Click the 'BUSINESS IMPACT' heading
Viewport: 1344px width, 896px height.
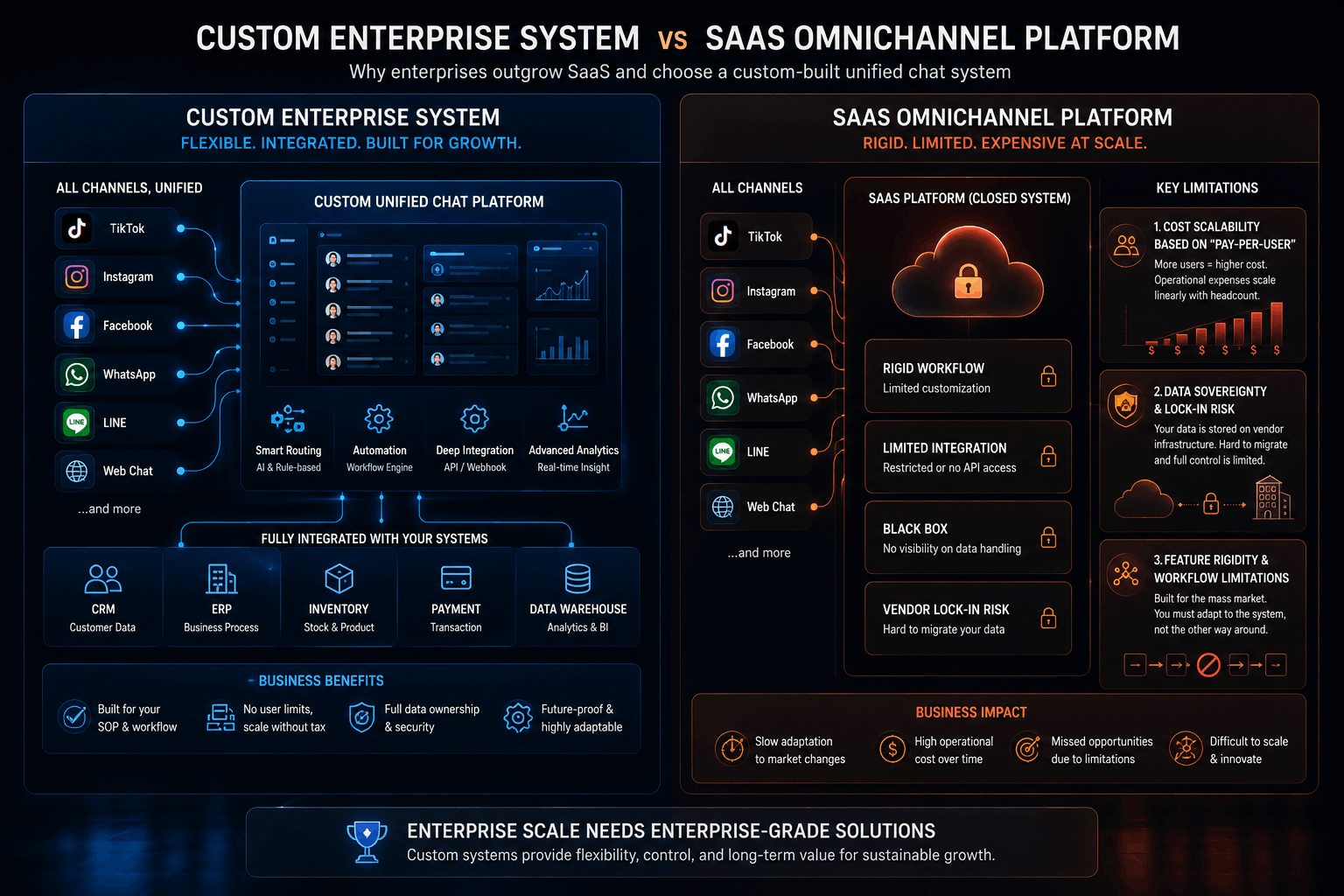tap(971, 712)
